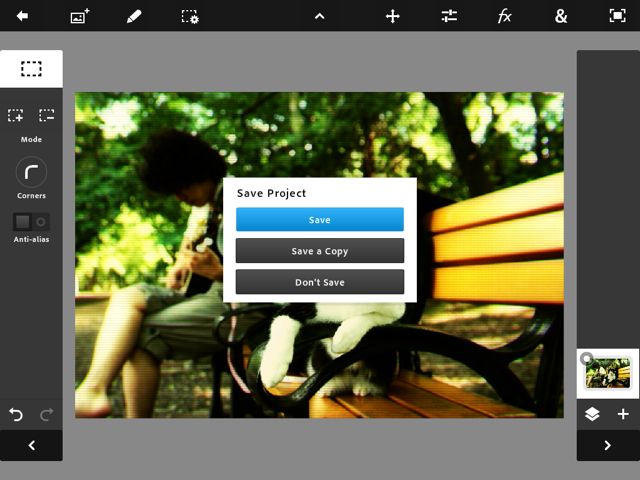Viewport: 640px width, 480px height.
Task: Open the ampersand options menu
Action: (561, 16)
